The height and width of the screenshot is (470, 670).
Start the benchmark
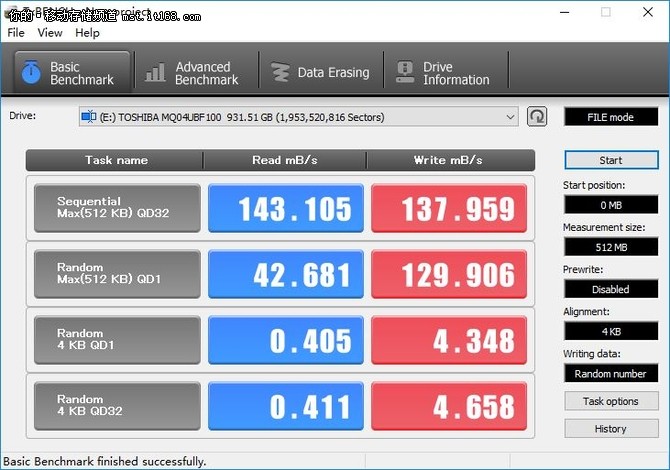[611, 160]
